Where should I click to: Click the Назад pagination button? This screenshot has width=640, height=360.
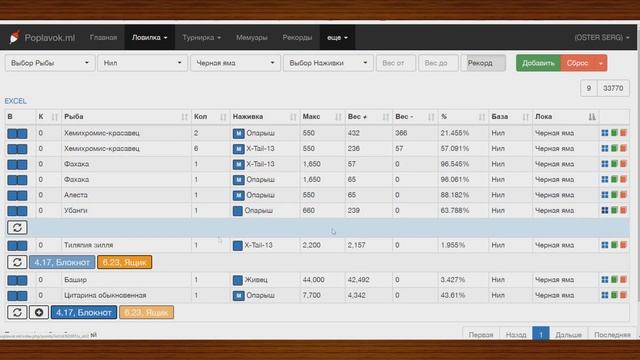click(x=516, y=334)
